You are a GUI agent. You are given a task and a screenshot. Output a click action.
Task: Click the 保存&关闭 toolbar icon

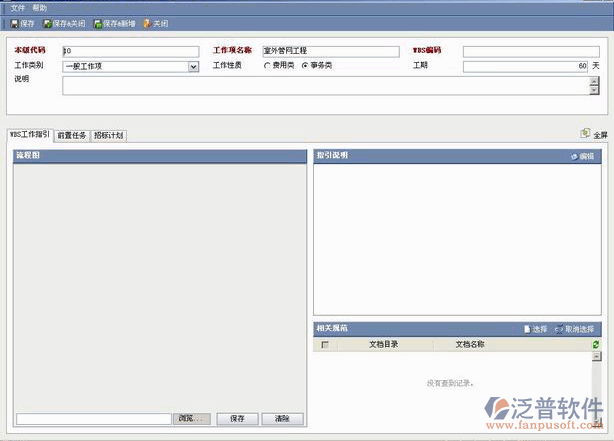click(47, 24)
